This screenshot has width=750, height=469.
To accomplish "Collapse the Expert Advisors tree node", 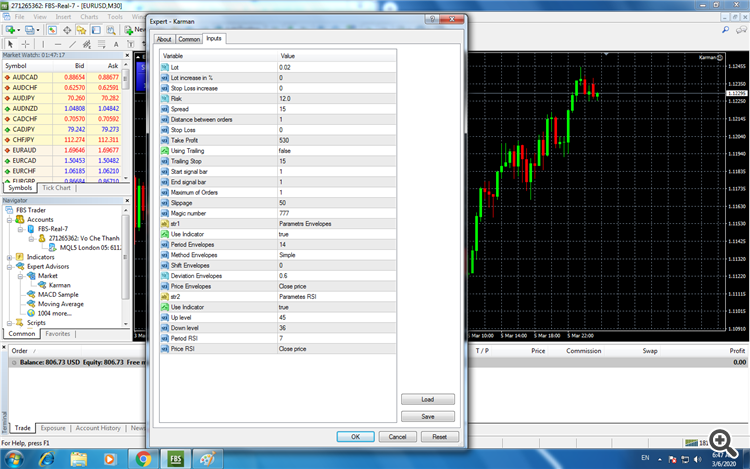I will click(9, 266).
